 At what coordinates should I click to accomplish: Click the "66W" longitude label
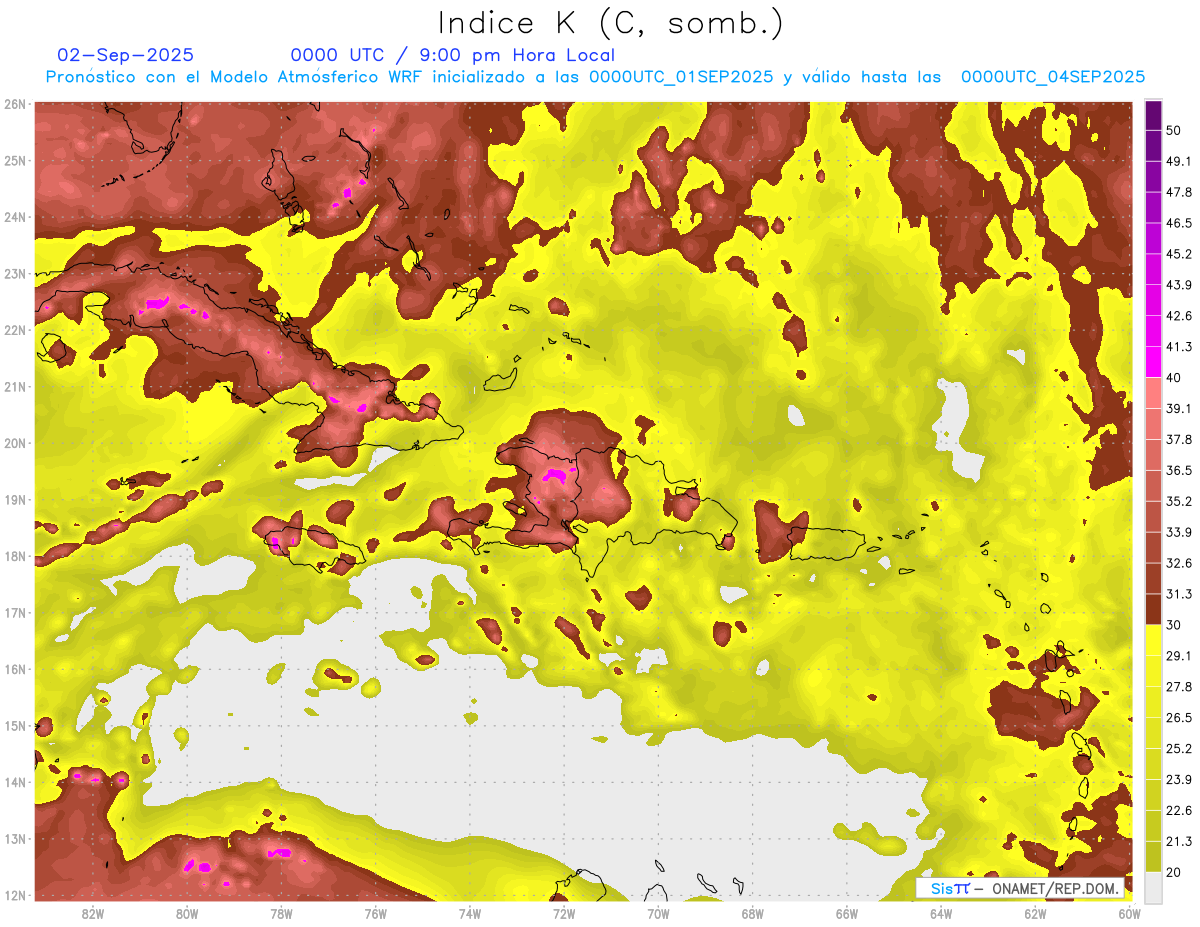click(846, 914)
